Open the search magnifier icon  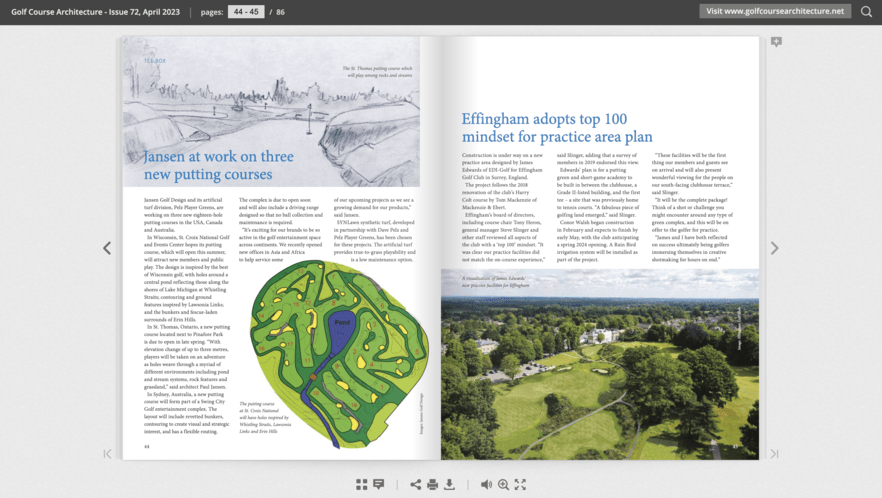pyautogui.click(x=866, y=11)
